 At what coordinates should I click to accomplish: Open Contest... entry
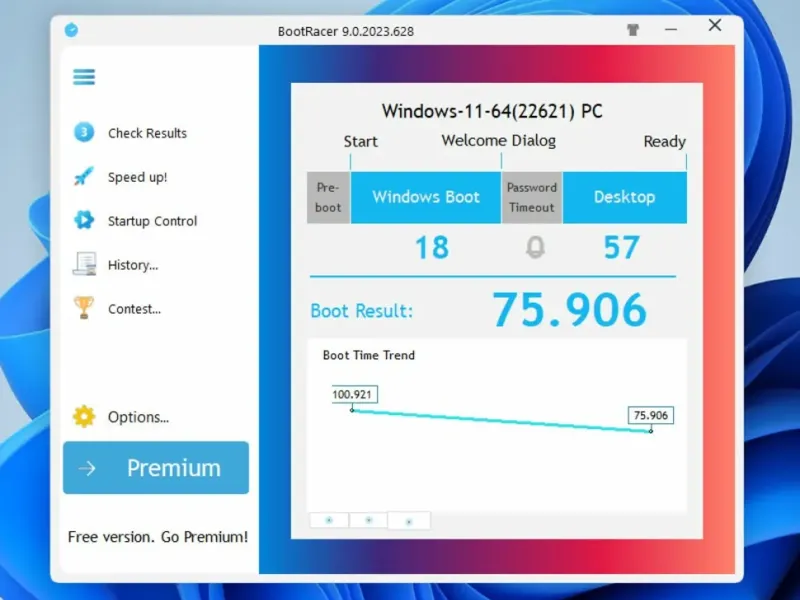coord(134,309)
